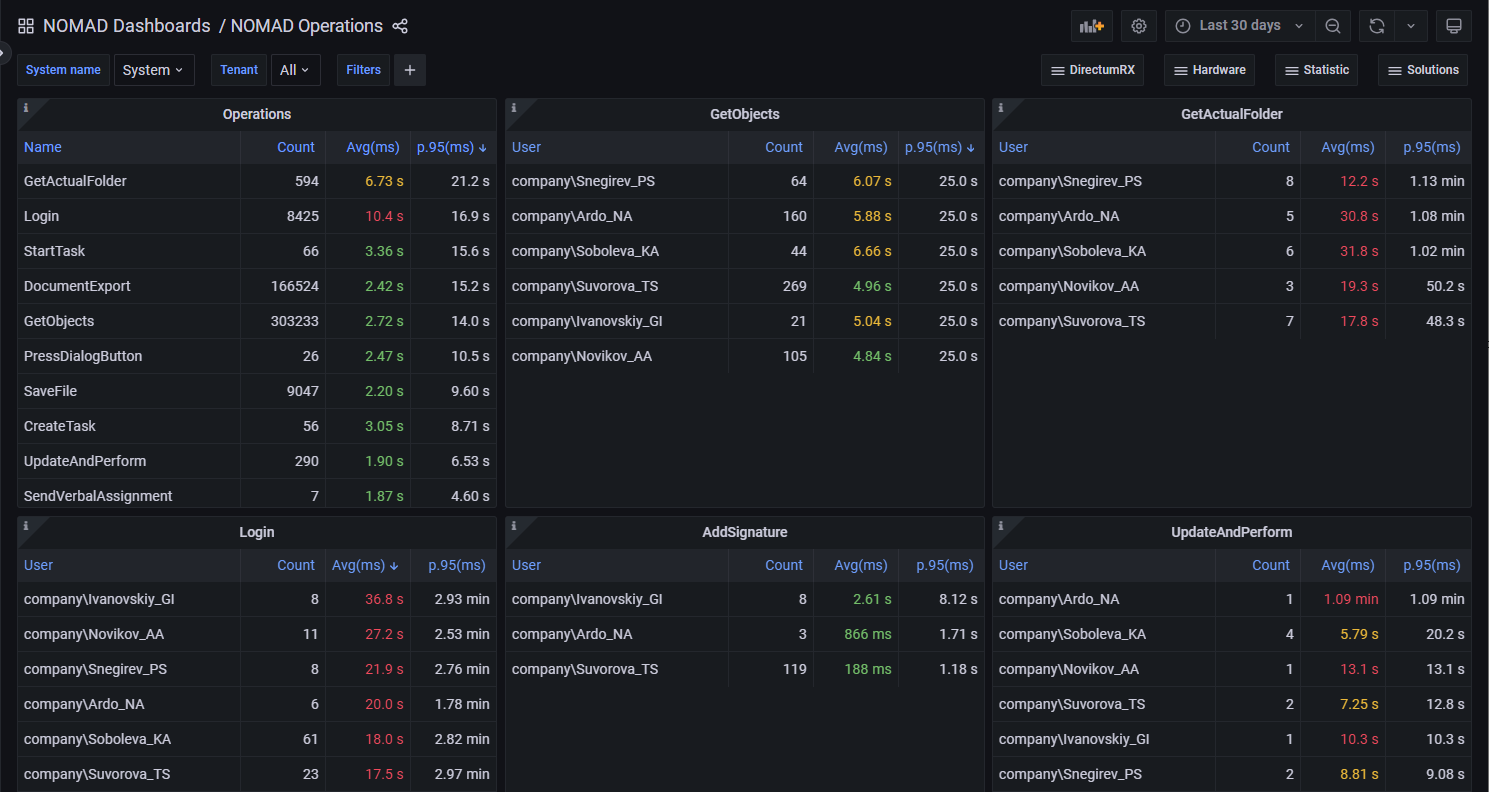Sort Operations table by Count column
Image resolution: width=1489 pixels, height=792 pixels.
point(296,147)
